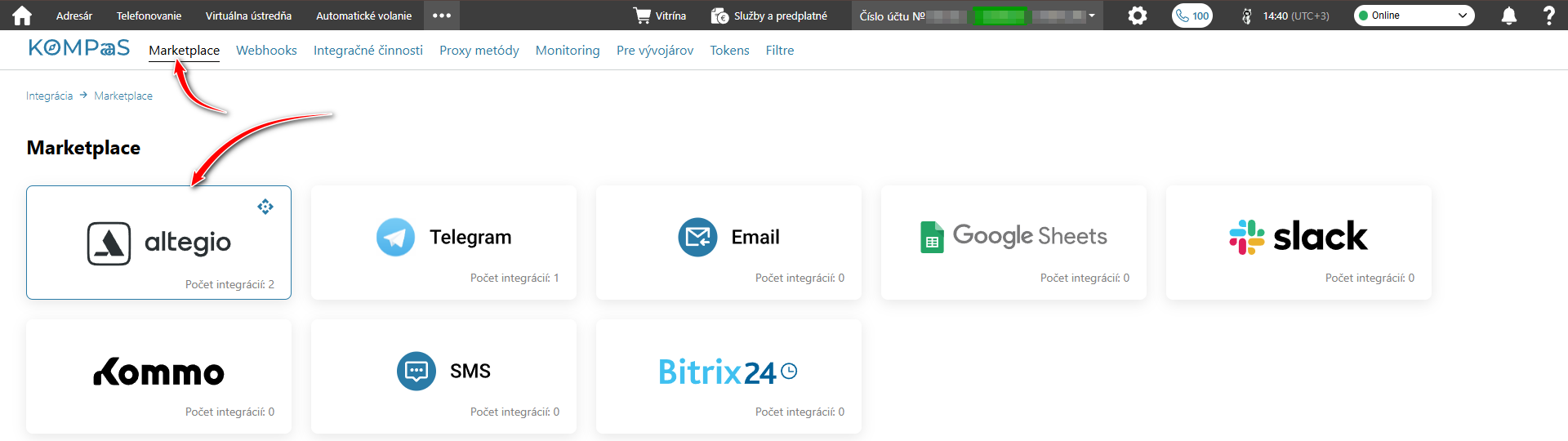Click Telegram's Počet integrácií: 1 text
1568x441 pixels.
pyautogui.click(x=514, y=278)
